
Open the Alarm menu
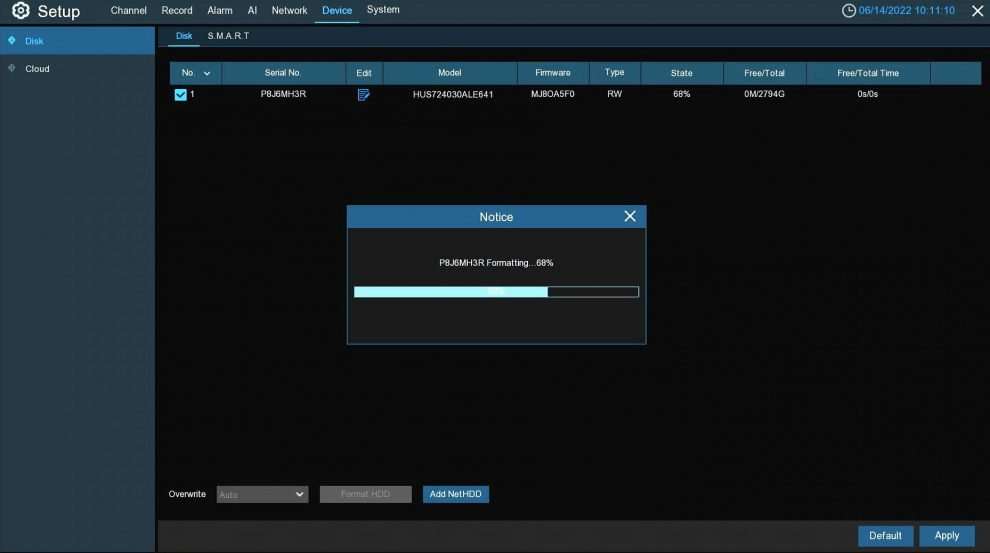[220, 11]
